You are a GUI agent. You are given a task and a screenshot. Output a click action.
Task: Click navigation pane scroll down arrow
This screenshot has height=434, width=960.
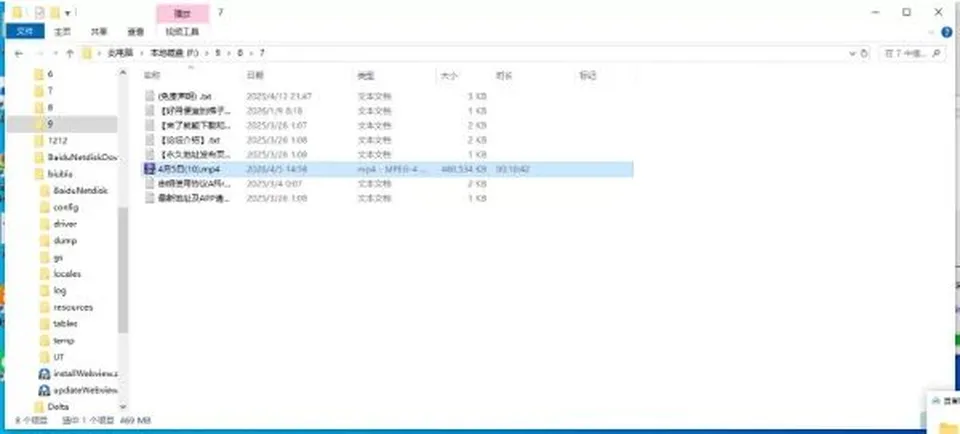coord(123,406)
